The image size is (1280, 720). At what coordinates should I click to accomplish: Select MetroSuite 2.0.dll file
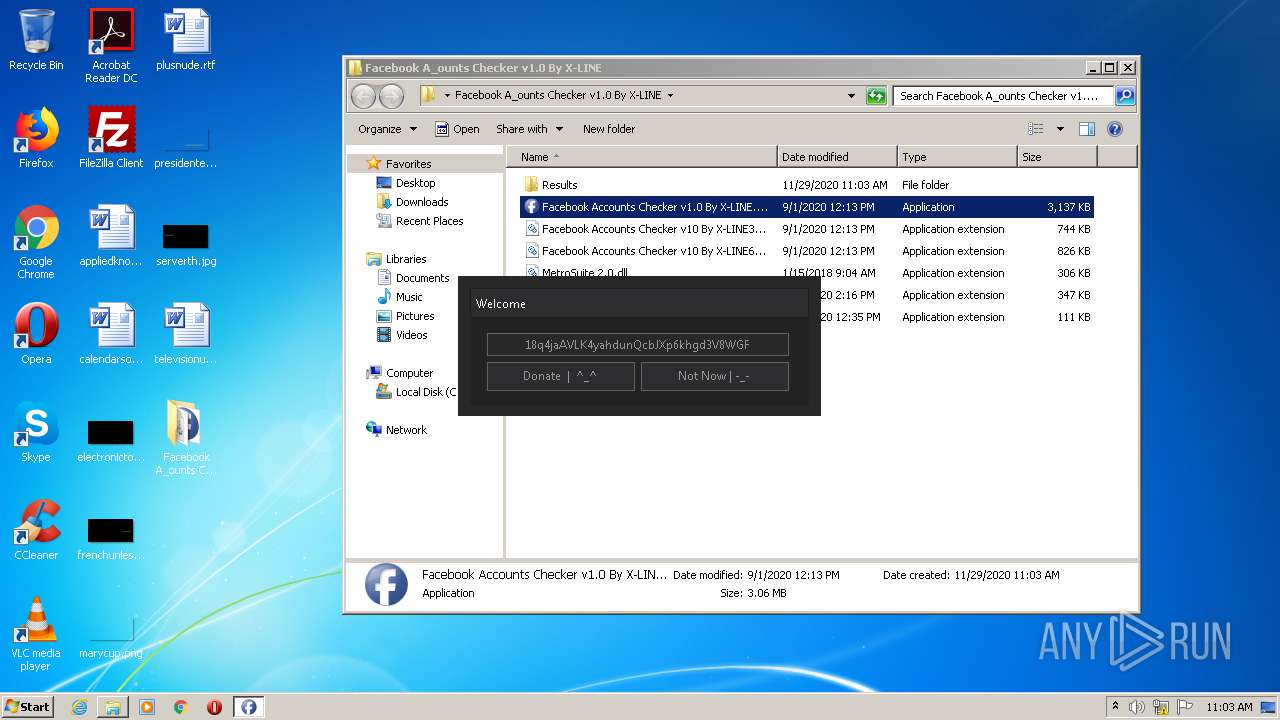pyautogui.click(x=807, y=272)
